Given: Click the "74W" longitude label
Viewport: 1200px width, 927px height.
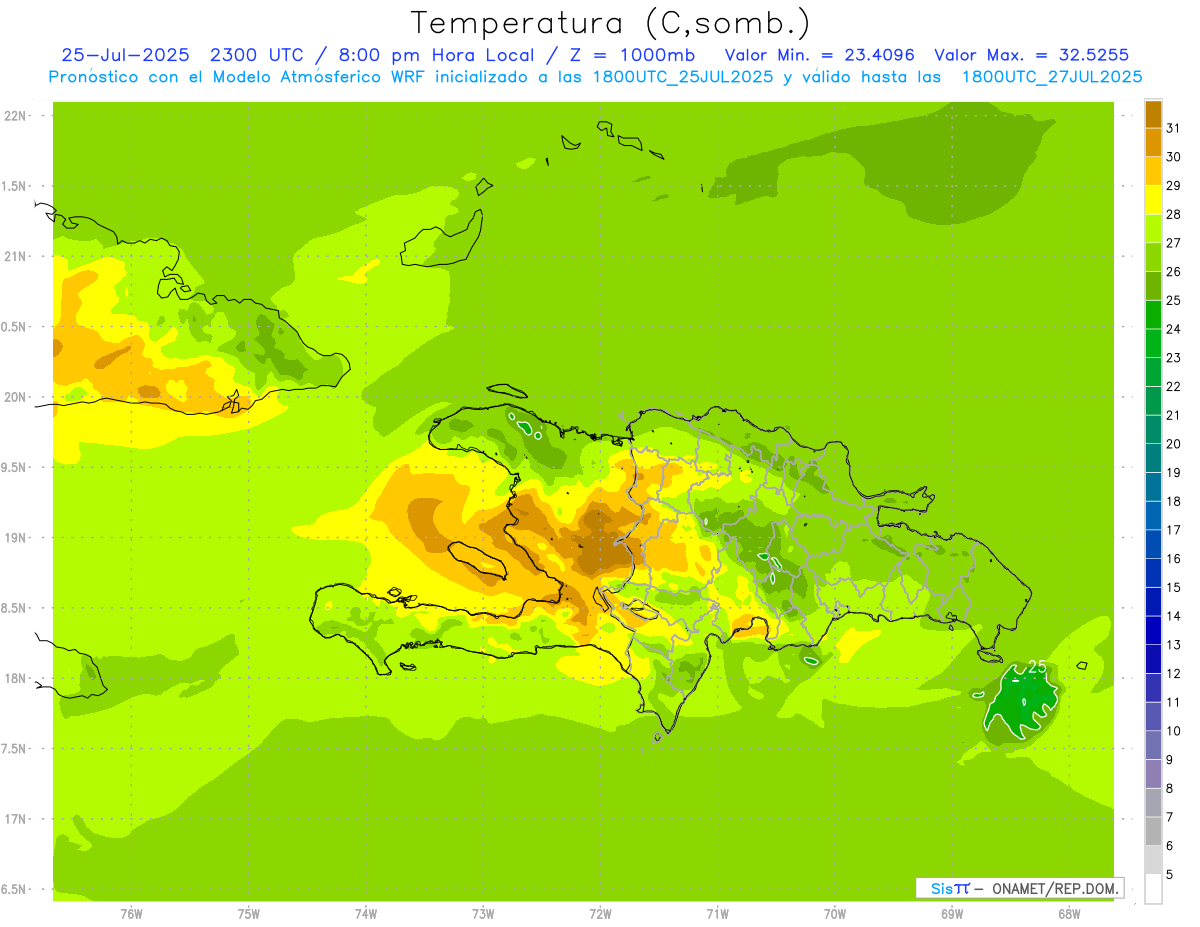Looking at the screenshot, I should [366, 914].
